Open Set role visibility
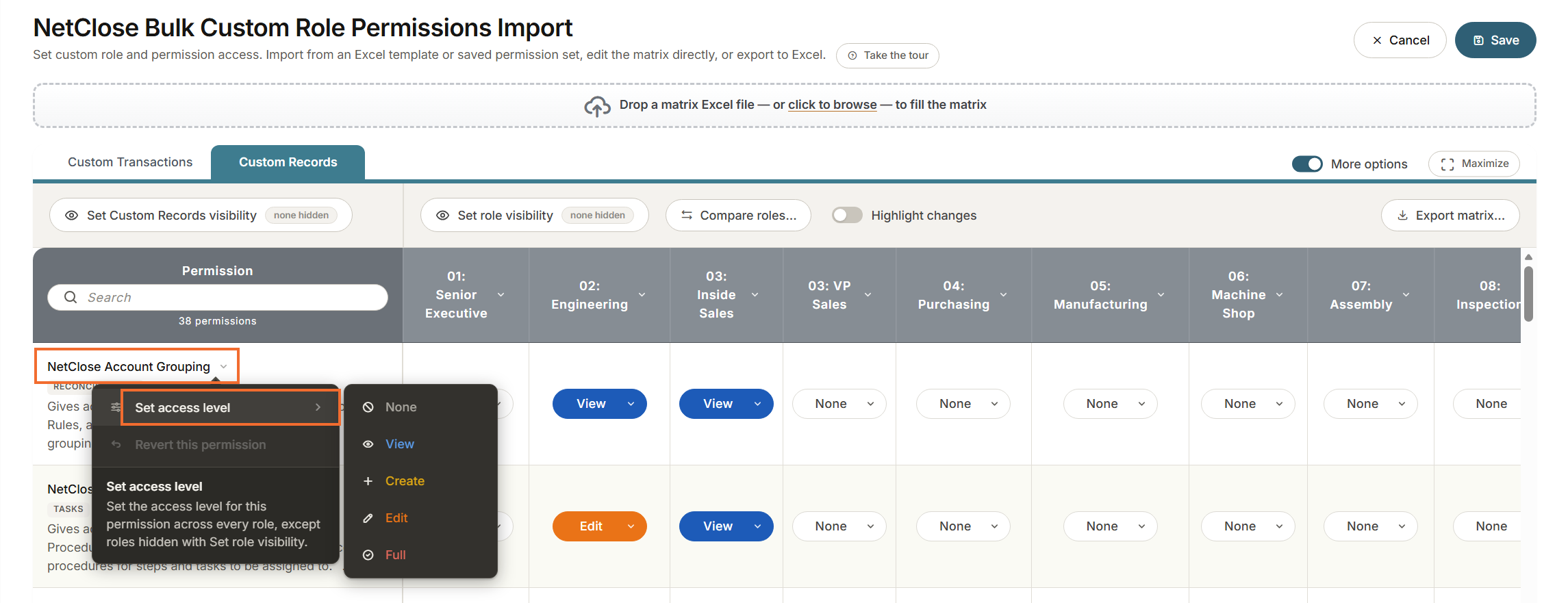 pyautogui.click(x=534, y=216)
